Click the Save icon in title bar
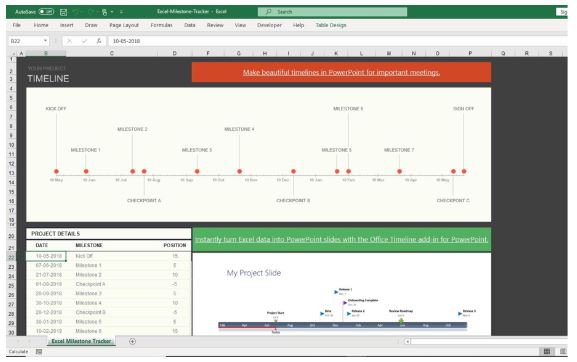 coord(63,12)
